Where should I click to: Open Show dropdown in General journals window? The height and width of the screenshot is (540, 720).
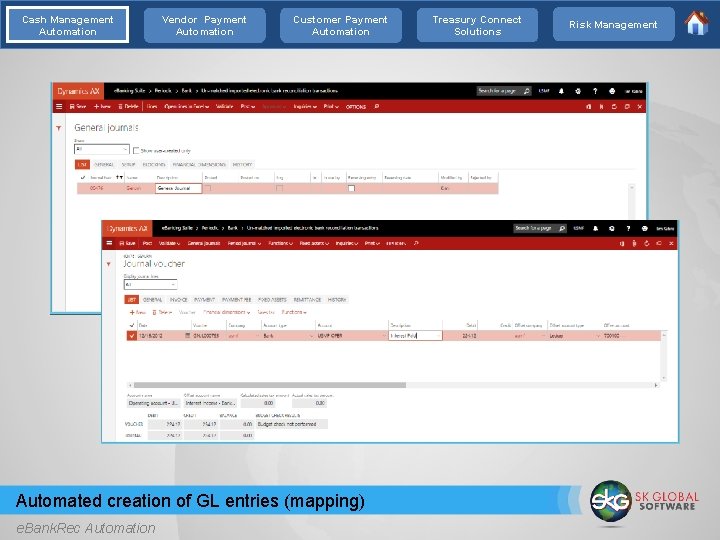(x=101, y=149)
